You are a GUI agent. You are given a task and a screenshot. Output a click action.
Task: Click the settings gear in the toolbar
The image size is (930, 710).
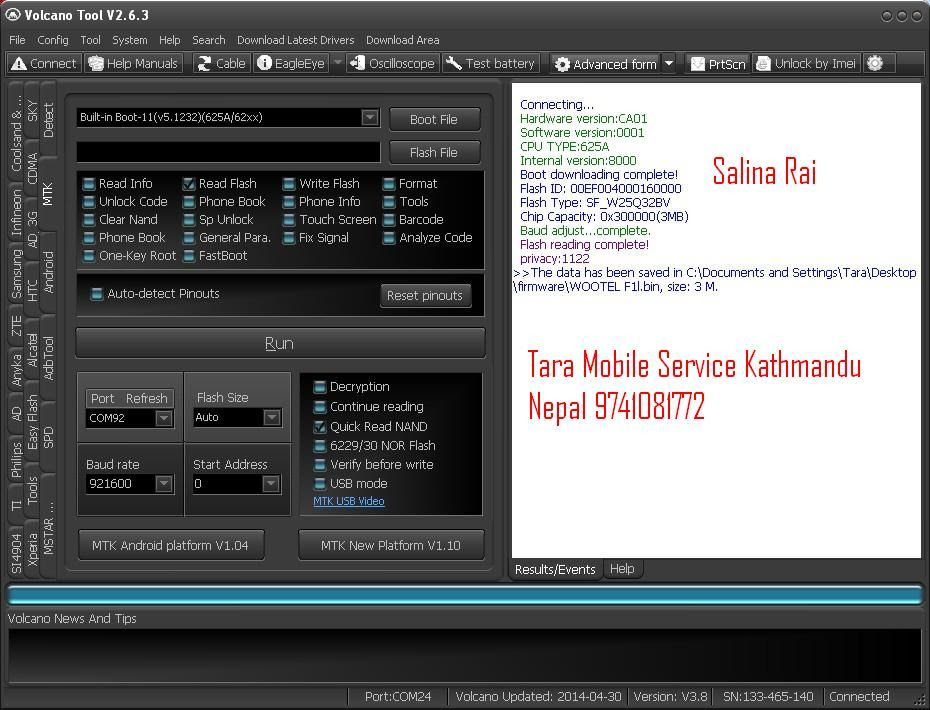[x=875, y=63]
